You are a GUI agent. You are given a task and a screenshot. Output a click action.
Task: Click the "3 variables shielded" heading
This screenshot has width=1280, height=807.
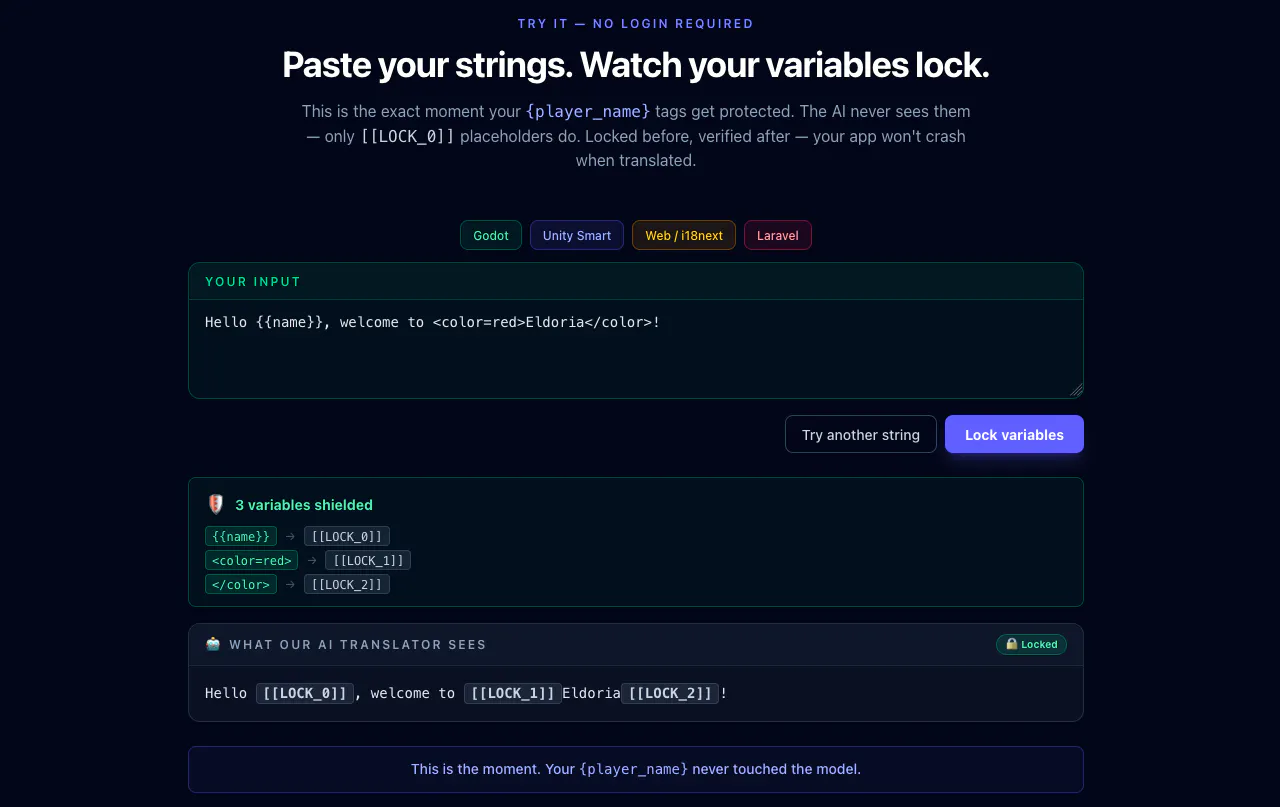click(304, 505)
